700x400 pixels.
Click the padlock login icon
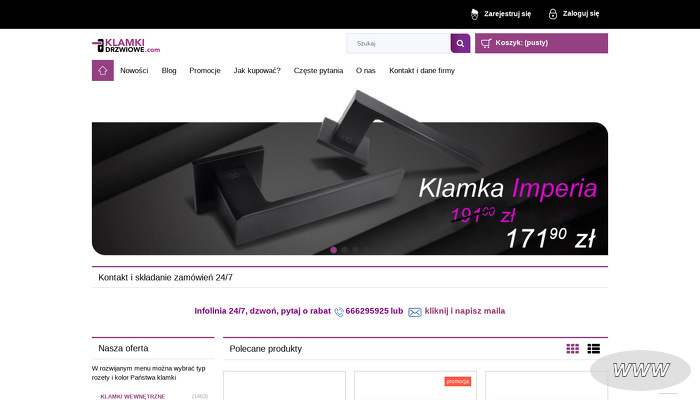(553, 14)
